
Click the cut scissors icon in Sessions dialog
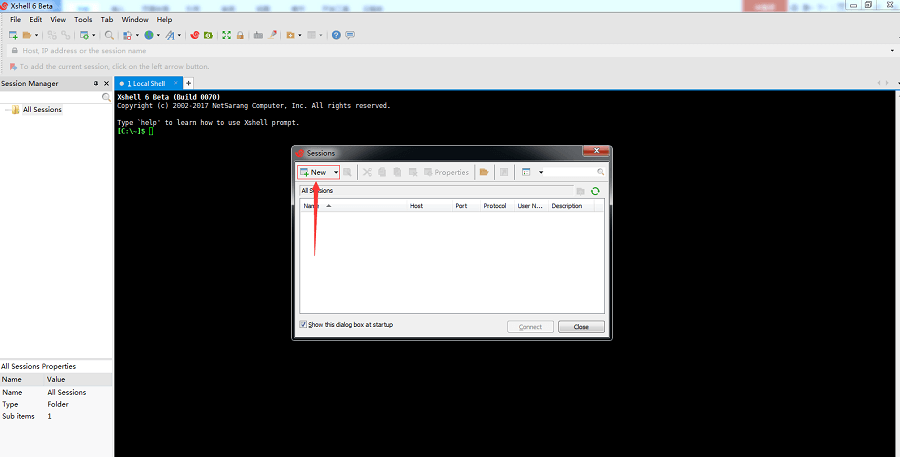pos(367,172)
